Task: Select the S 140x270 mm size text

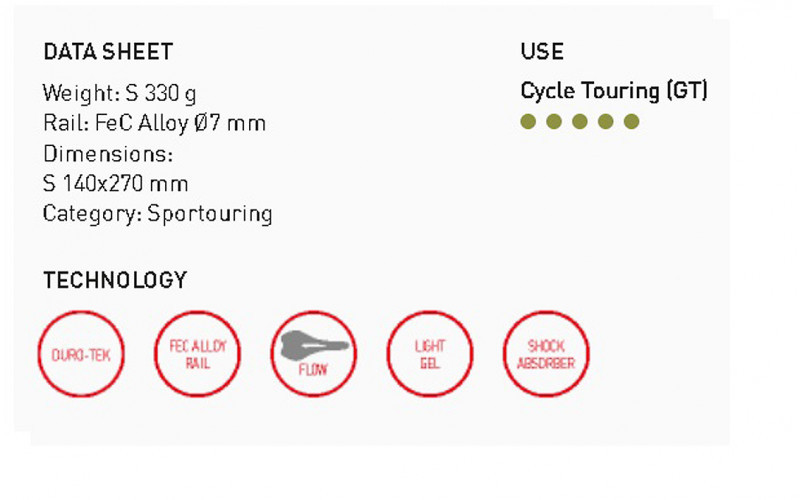Action: [115, 184]
